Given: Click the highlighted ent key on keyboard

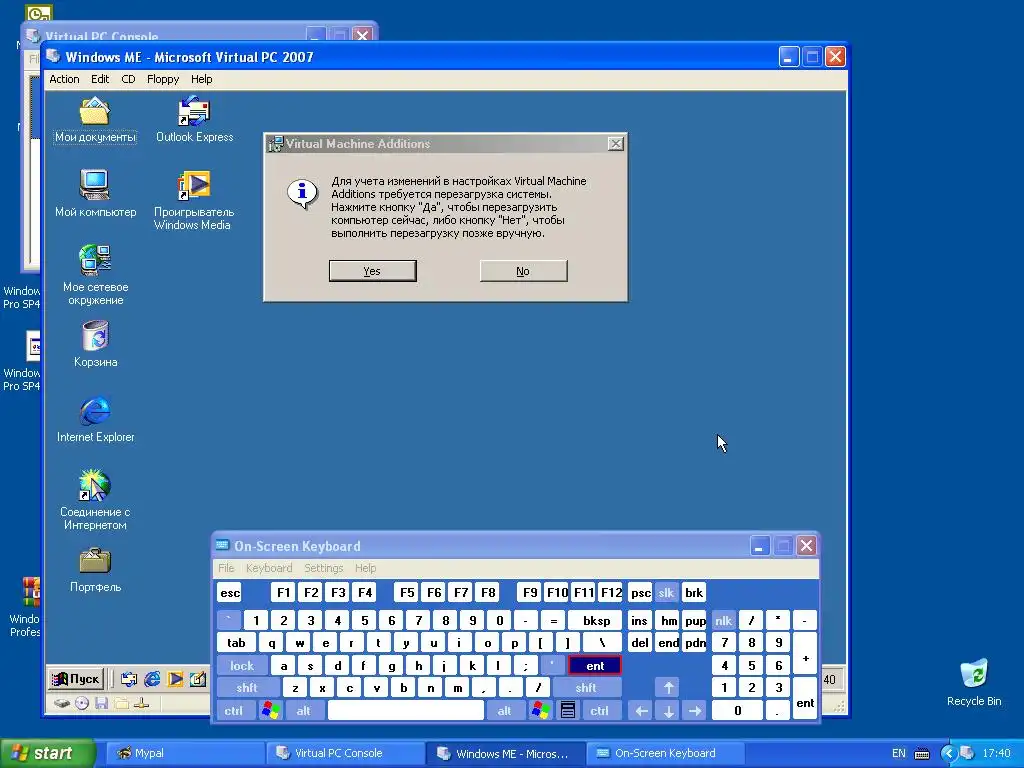Looking at the screenshot, I should (595, 665).
